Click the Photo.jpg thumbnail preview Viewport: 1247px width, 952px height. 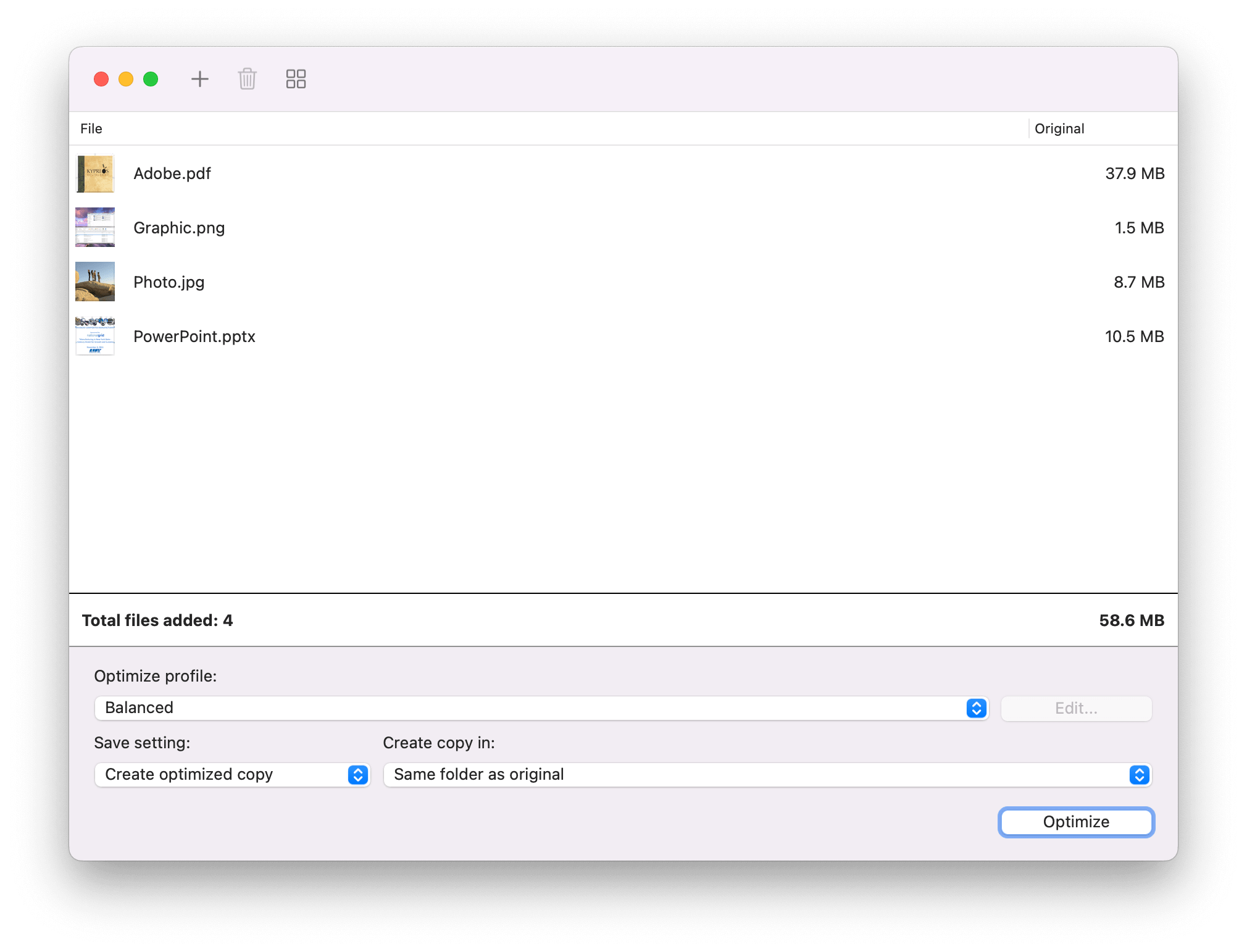pos(94,282)
